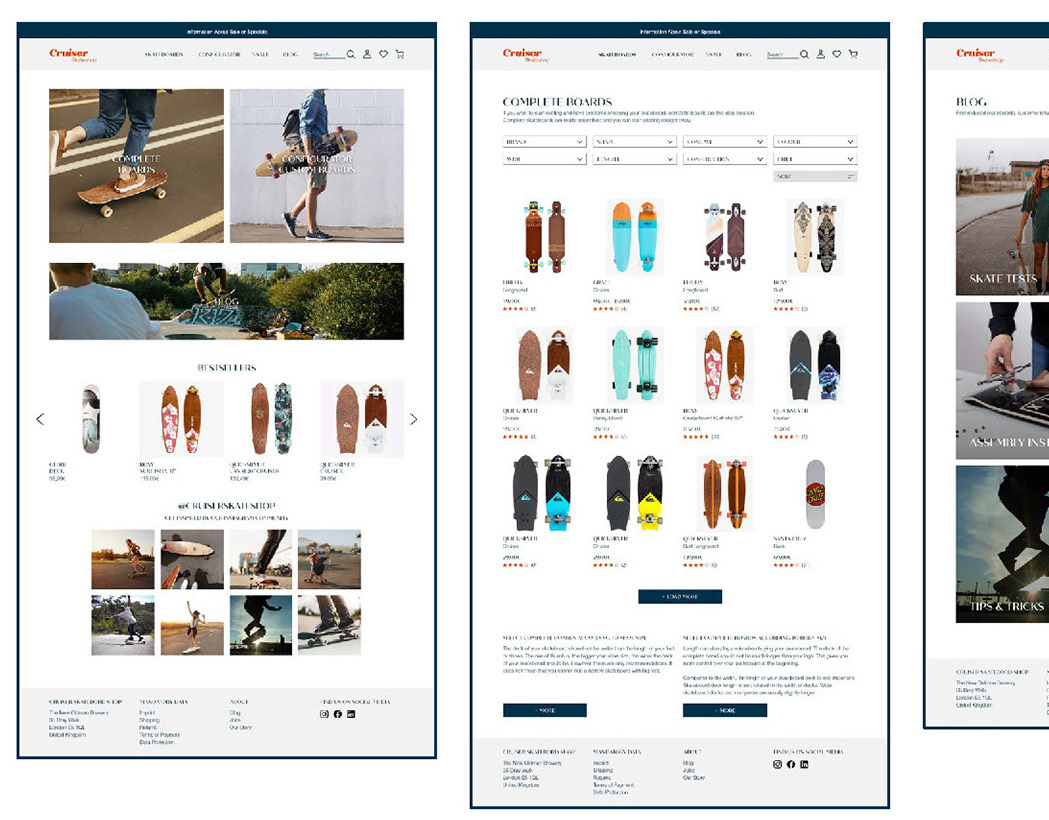Open the Sort selector below the filters
Screen dimensions: 1049x820
(x=815, y=177)
